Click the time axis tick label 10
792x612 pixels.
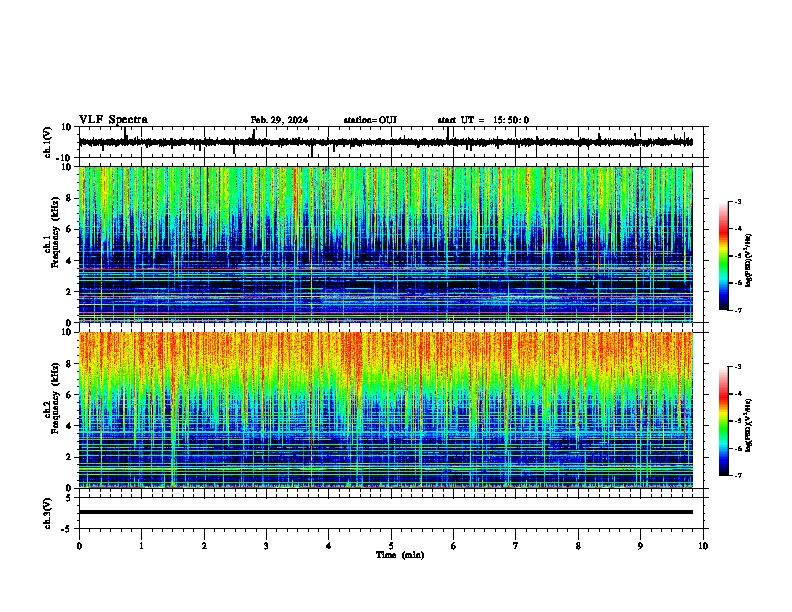[703, 545]
